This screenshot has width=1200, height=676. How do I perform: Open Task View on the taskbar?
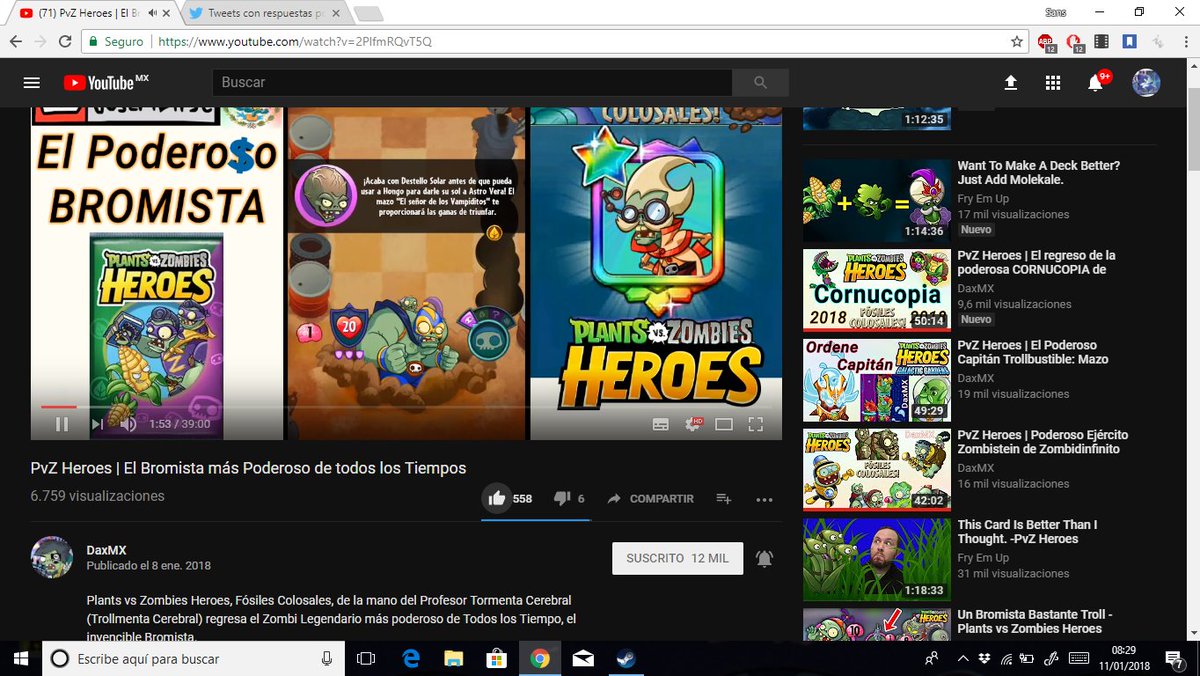(x=366, y=658)
